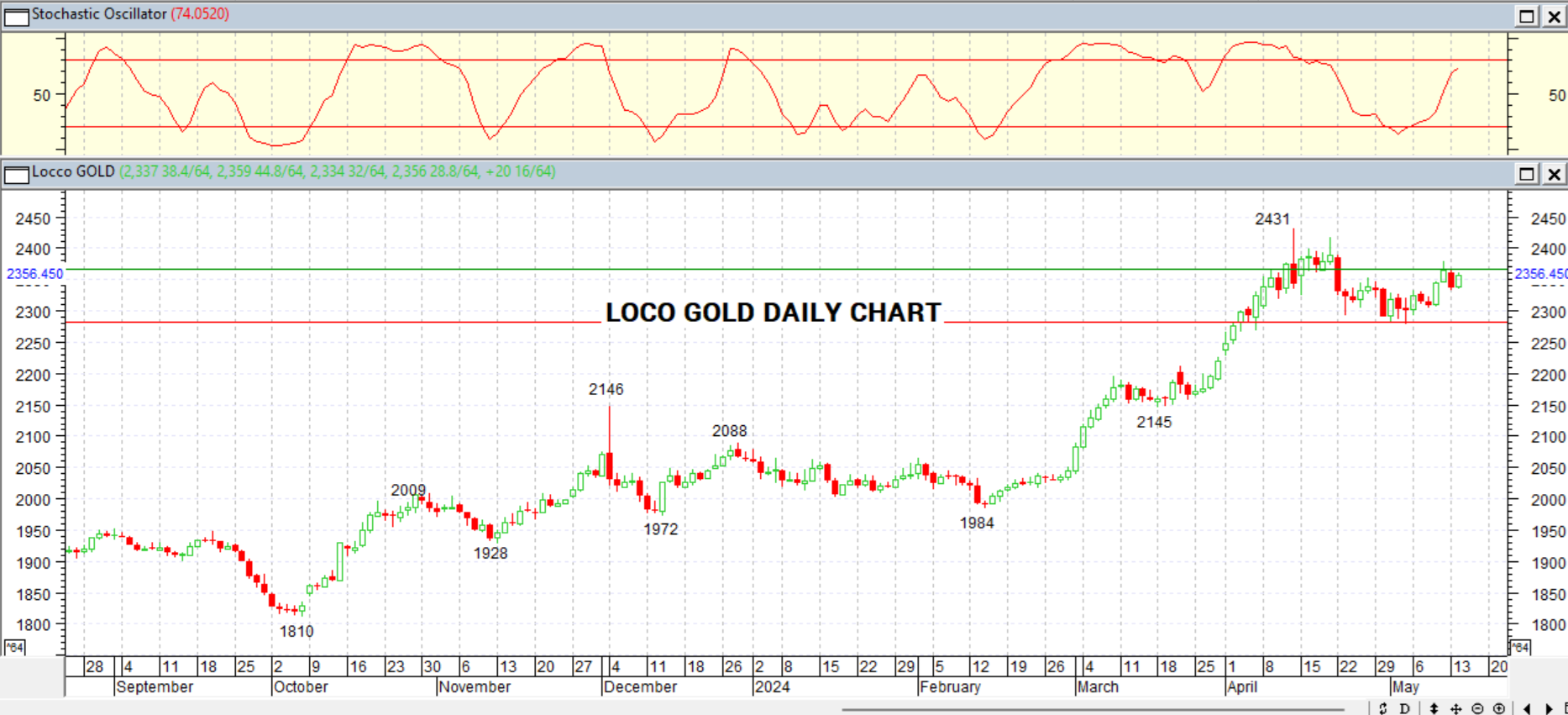Screen dimensions: 1568x715
Task: Click the 2024 year label on date axis
Action: 773,687
